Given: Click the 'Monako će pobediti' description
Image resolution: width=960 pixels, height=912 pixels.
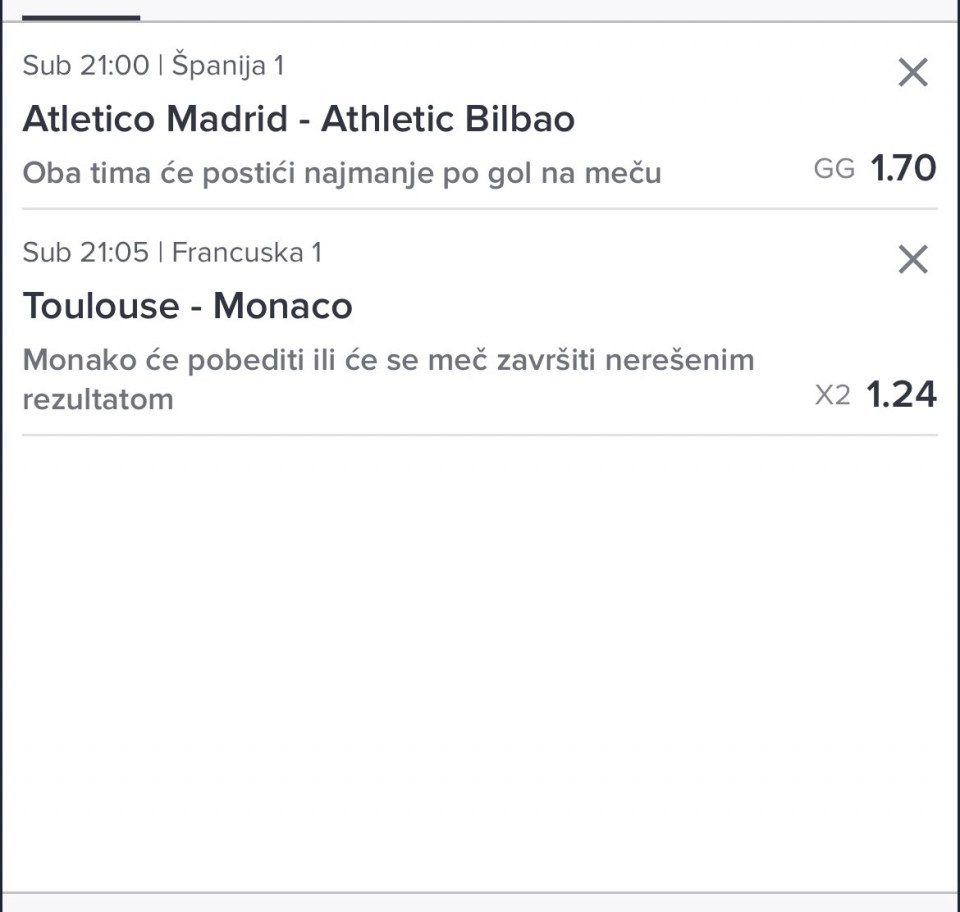Looking at the screenshot, I should [388, 360].
